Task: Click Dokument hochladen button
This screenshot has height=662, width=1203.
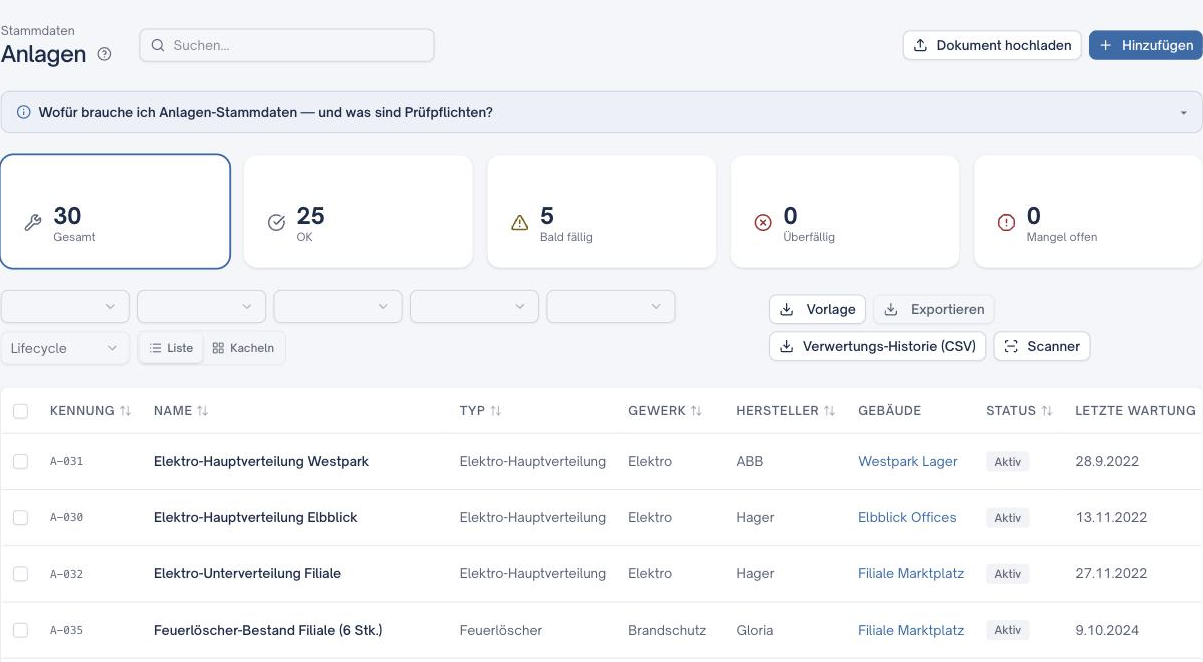Action: [992, 45]
